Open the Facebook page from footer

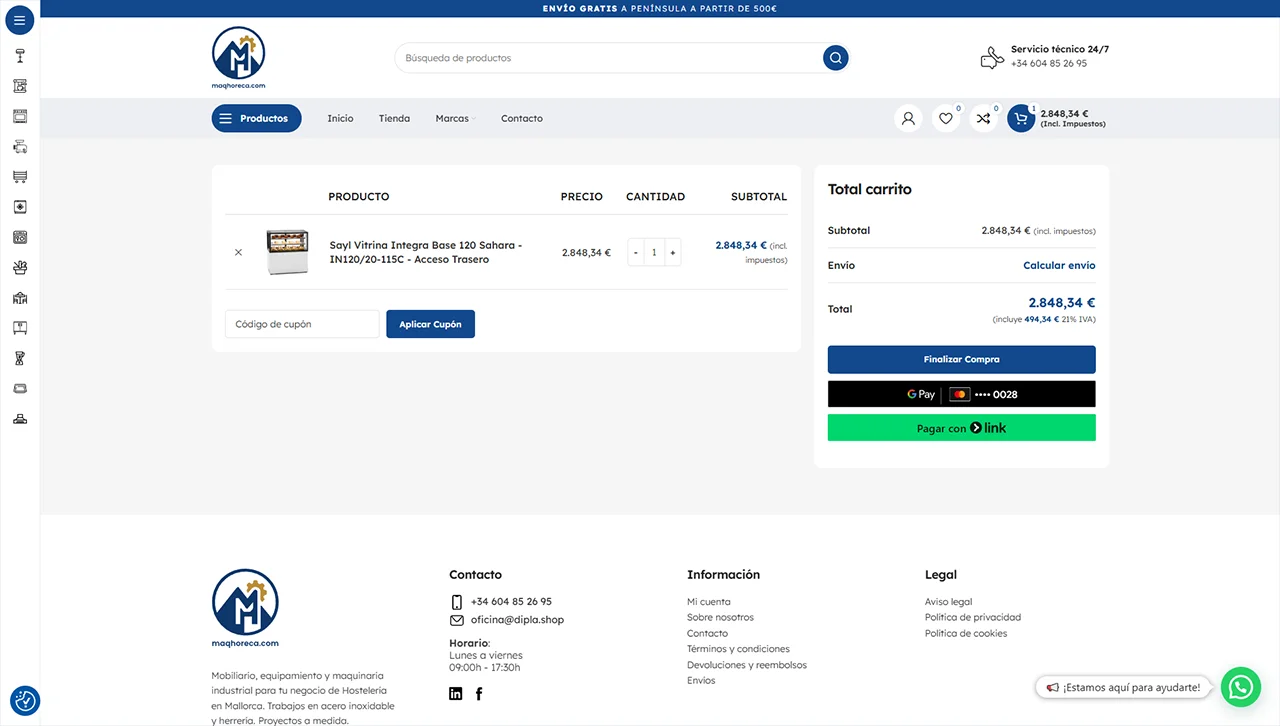click(x=479, y=694)
